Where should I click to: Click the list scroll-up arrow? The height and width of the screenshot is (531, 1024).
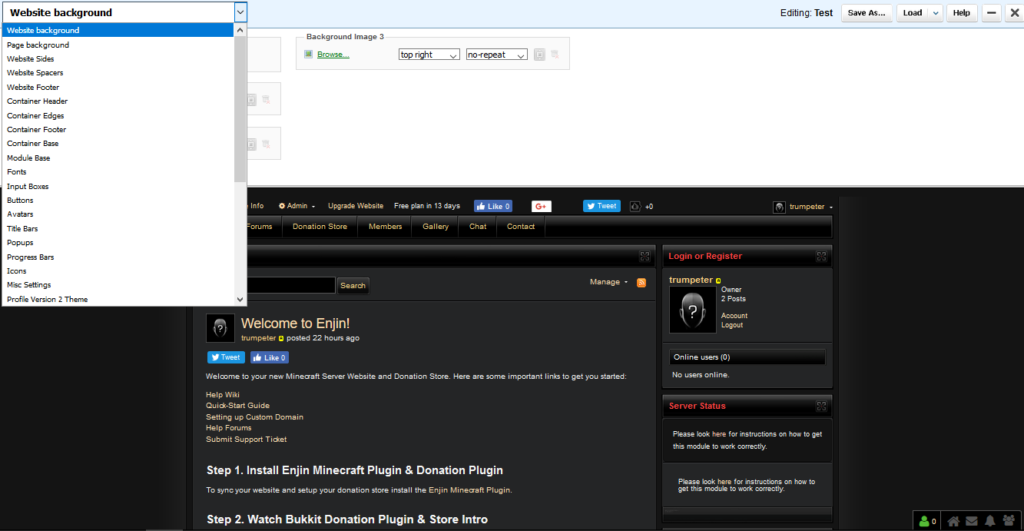(x=240, y=30)
